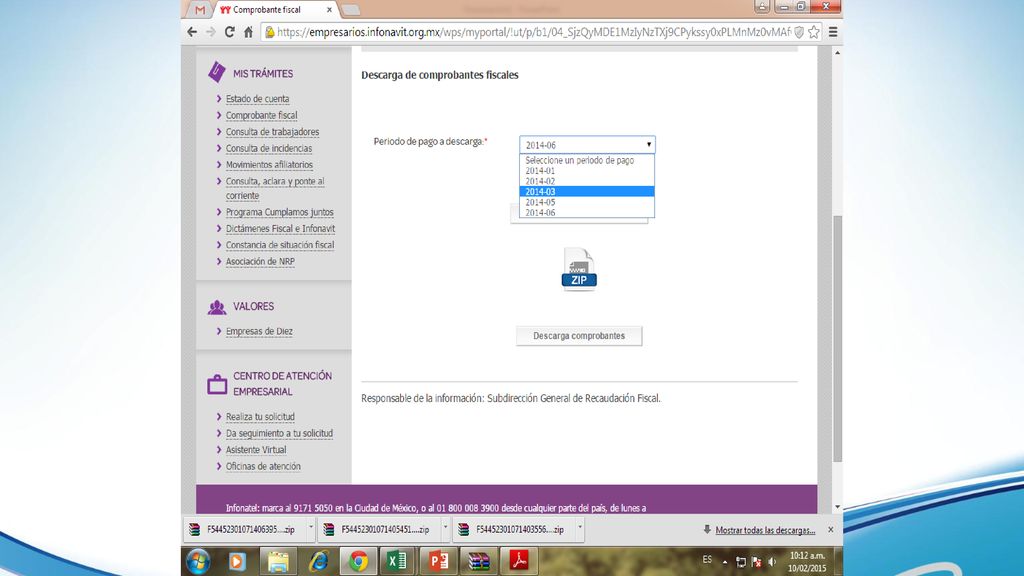Expand options for F54452301071403556 zip download
1024x576 pixels.
[580, 529]
